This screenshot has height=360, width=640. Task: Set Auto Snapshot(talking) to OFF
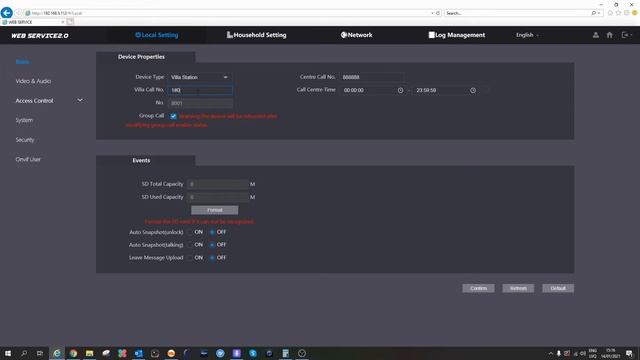(x=212, y=245)
